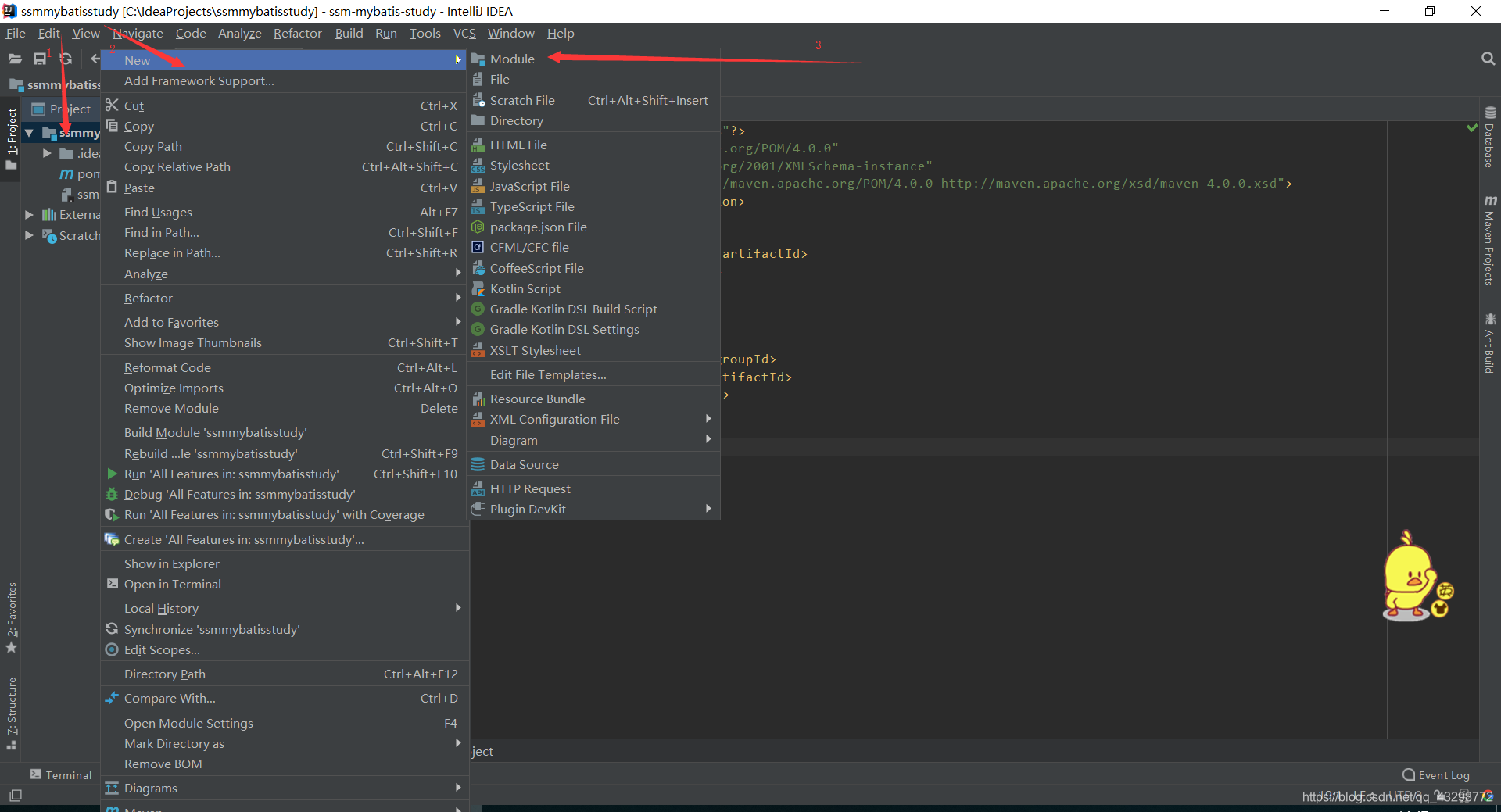Open the VCS menu in menu bar

point(464,33)
